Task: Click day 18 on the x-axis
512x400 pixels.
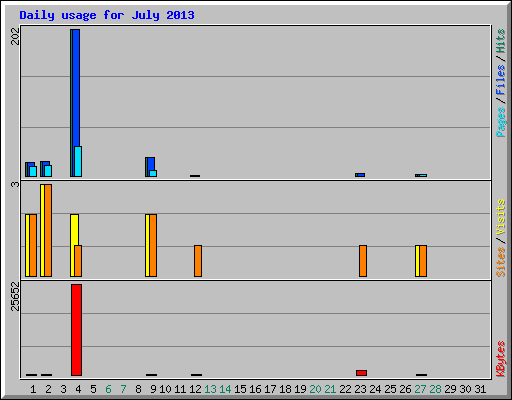Action: pos(285,389)
